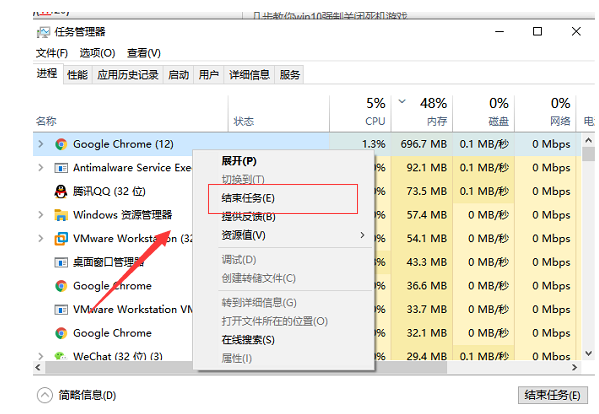Expand the Google Chrome (12) process group
Viewport: 599px width, 414px height.
(x=40, y=144)
